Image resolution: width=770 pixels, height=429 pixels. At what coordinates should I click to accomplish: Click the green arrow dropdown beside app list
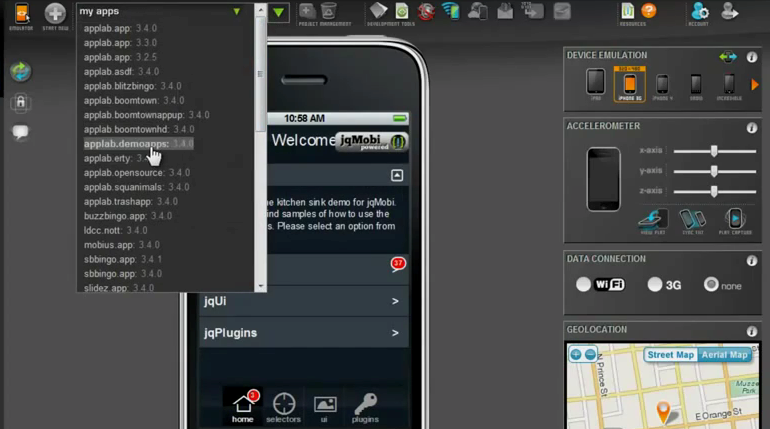coord(278,12)
